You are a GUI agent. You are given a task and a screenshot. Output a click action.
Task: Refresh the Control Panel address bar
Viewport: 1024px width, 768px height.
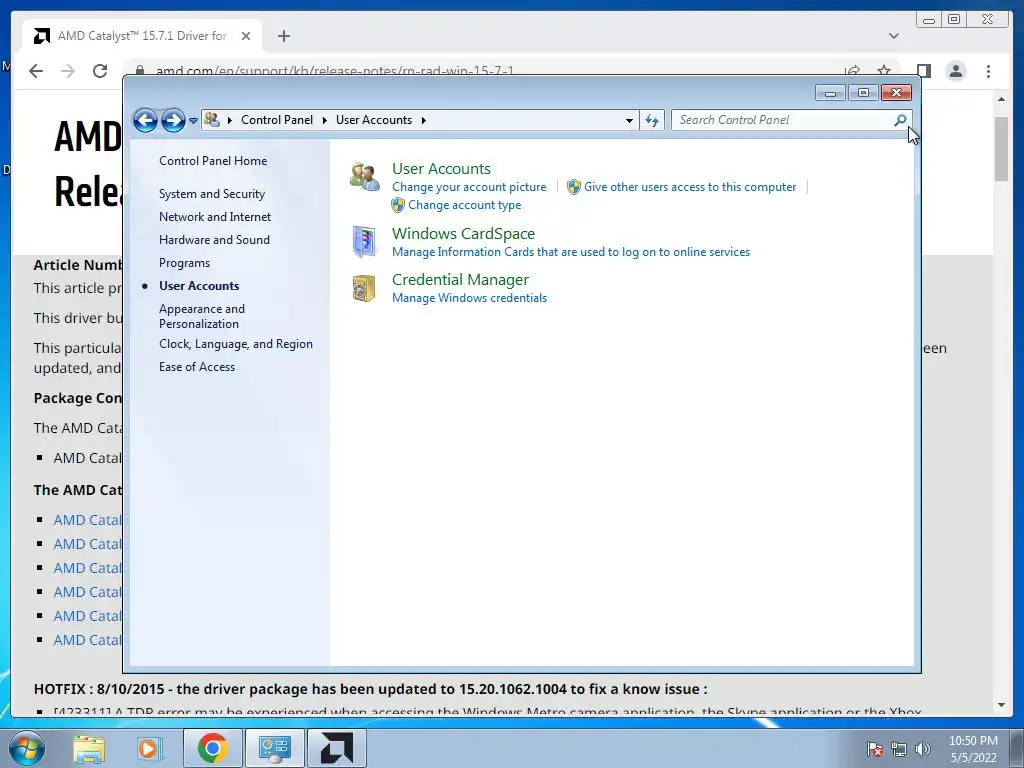coord(652,120)
